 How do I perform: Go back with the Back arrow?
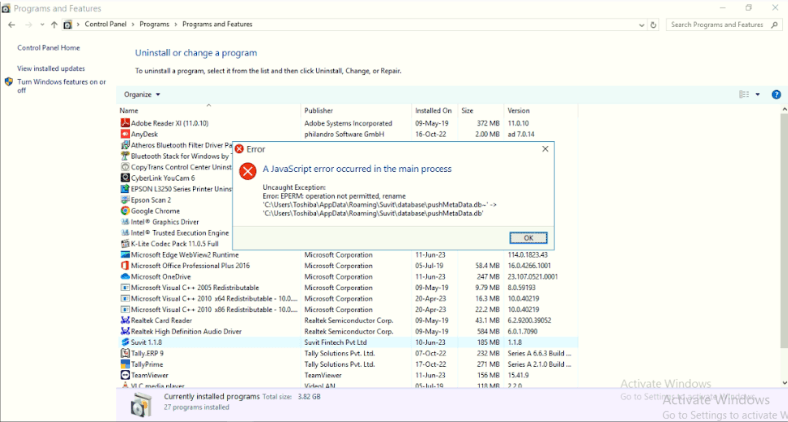(x=12, y=25)
